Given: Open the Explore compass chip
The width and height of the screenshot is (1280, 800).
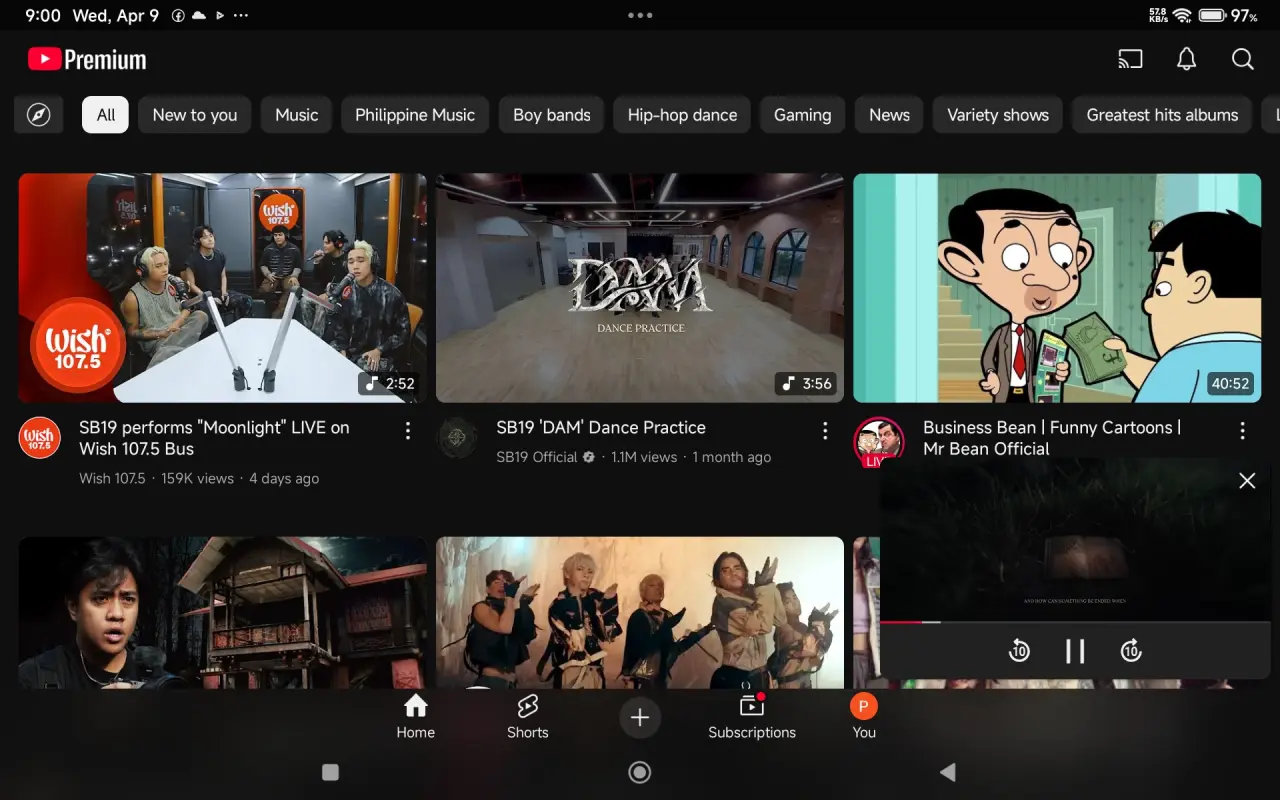Looking at the screenshot, I should [39, 115].
